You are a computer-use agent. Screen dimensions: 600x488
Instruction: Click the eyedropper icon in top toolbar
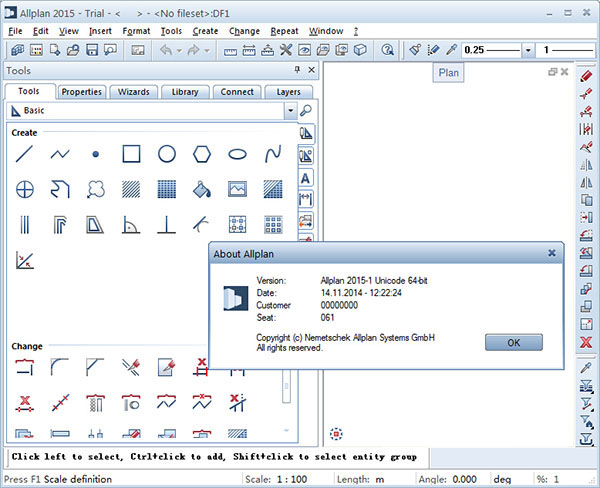tap(452, 50)
